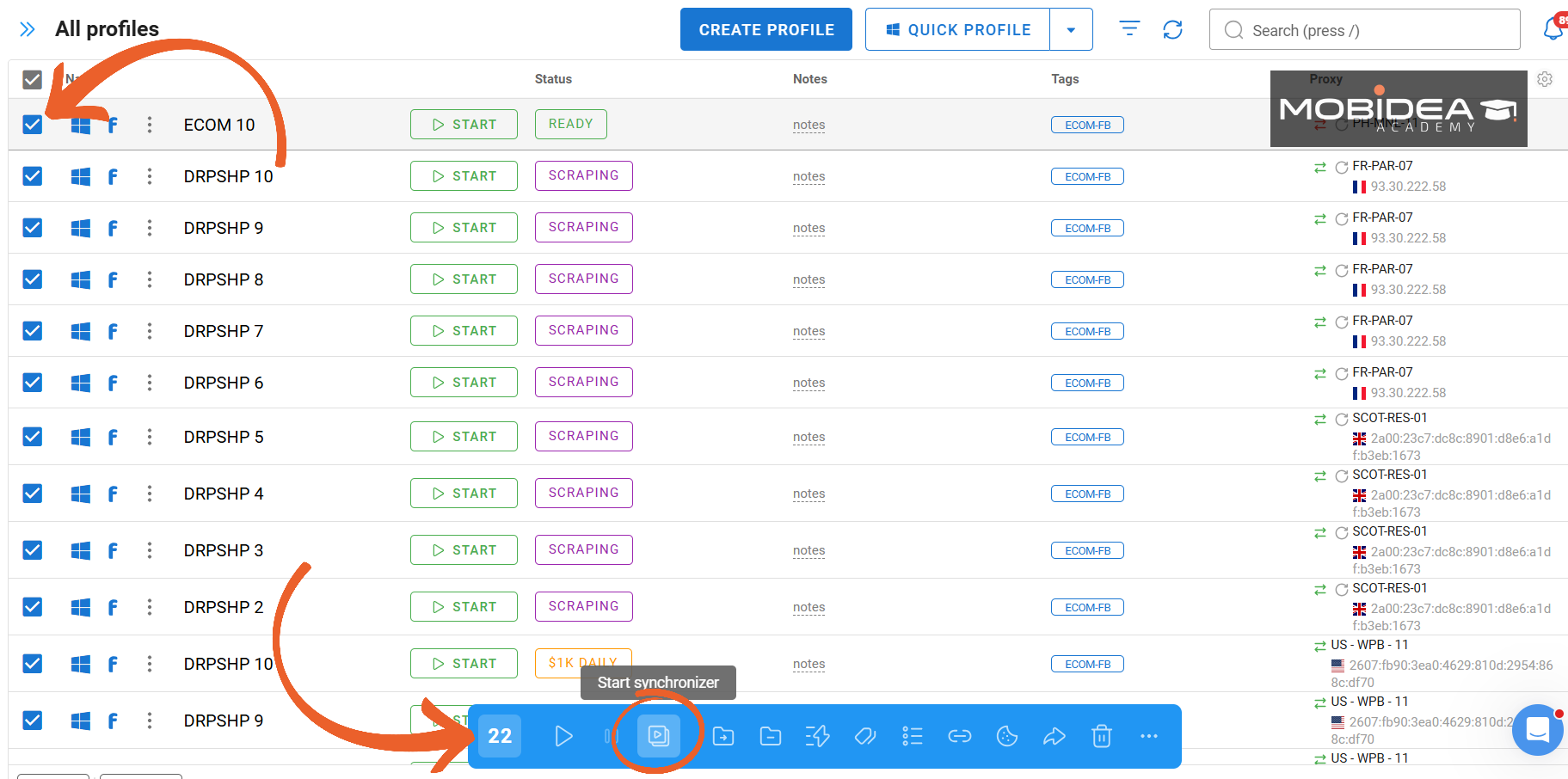Screen dimensions: 1568x779
Task: Start the DRPSHP 8 profile
Action: [464, 279]
